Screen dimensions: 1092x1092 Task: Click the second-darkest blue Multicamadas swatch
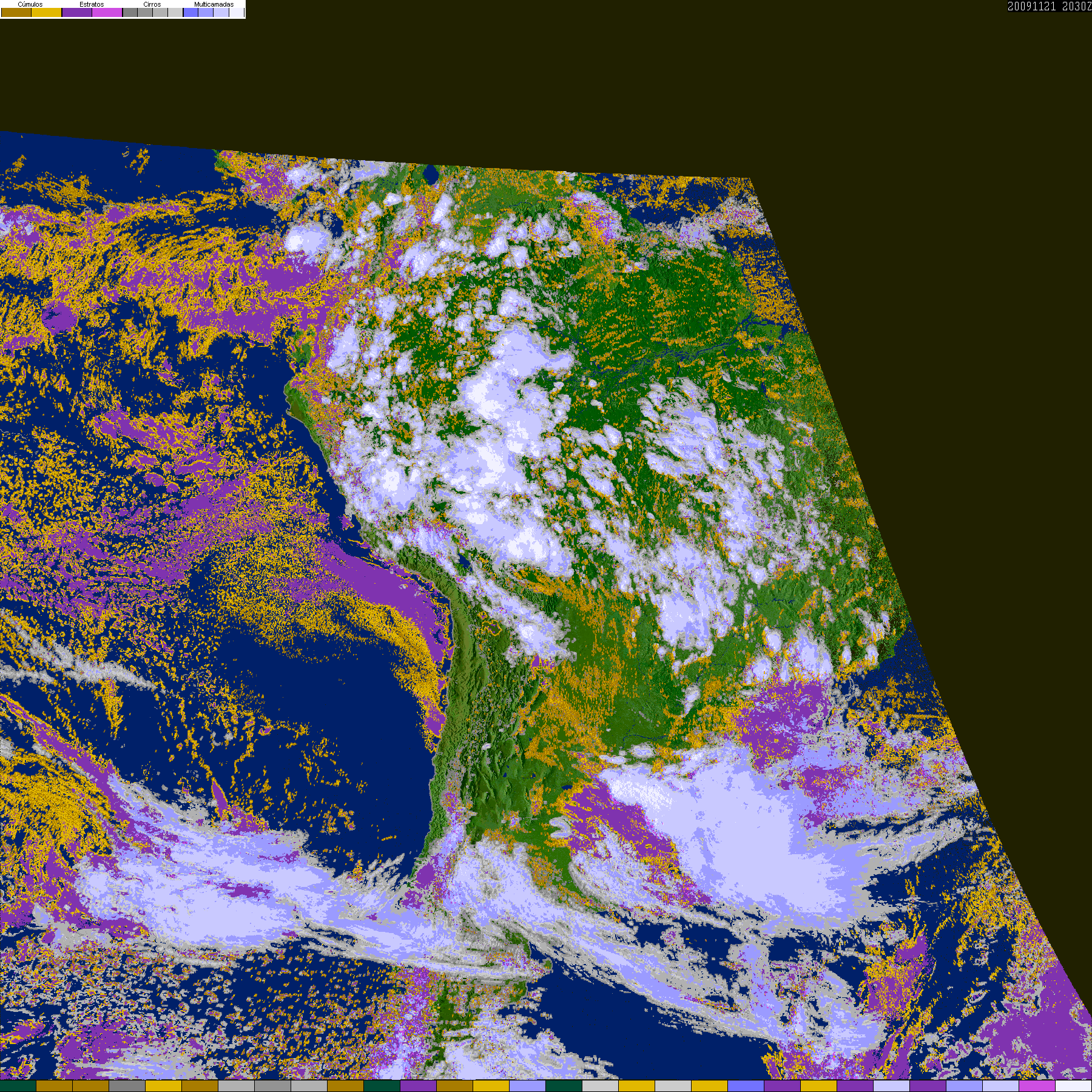(x=206, y=12)
